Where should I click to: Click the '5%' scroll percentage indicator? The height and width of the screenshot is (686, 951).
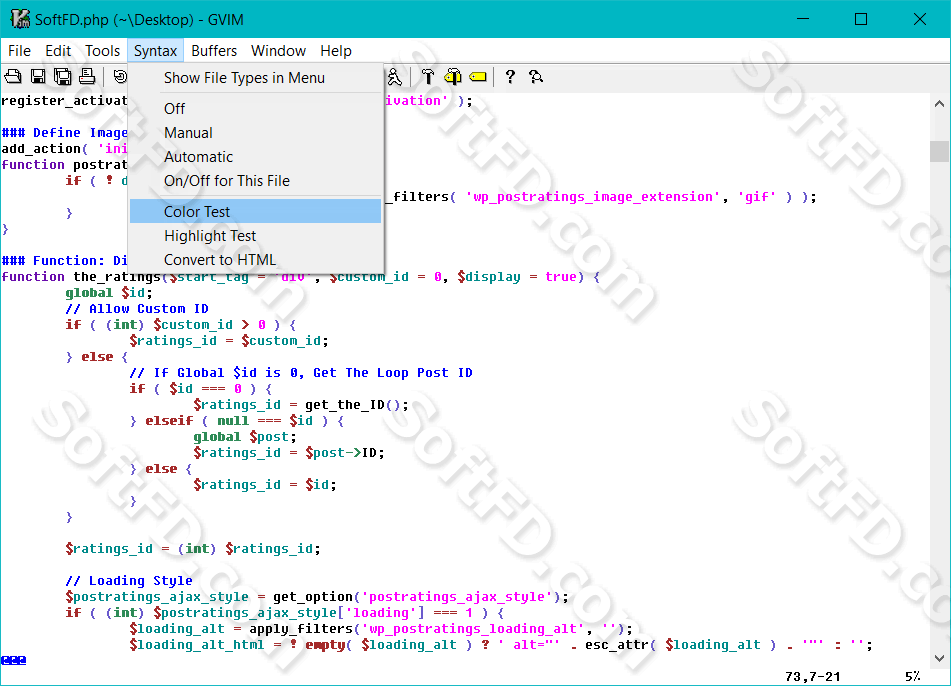[913, 676]
